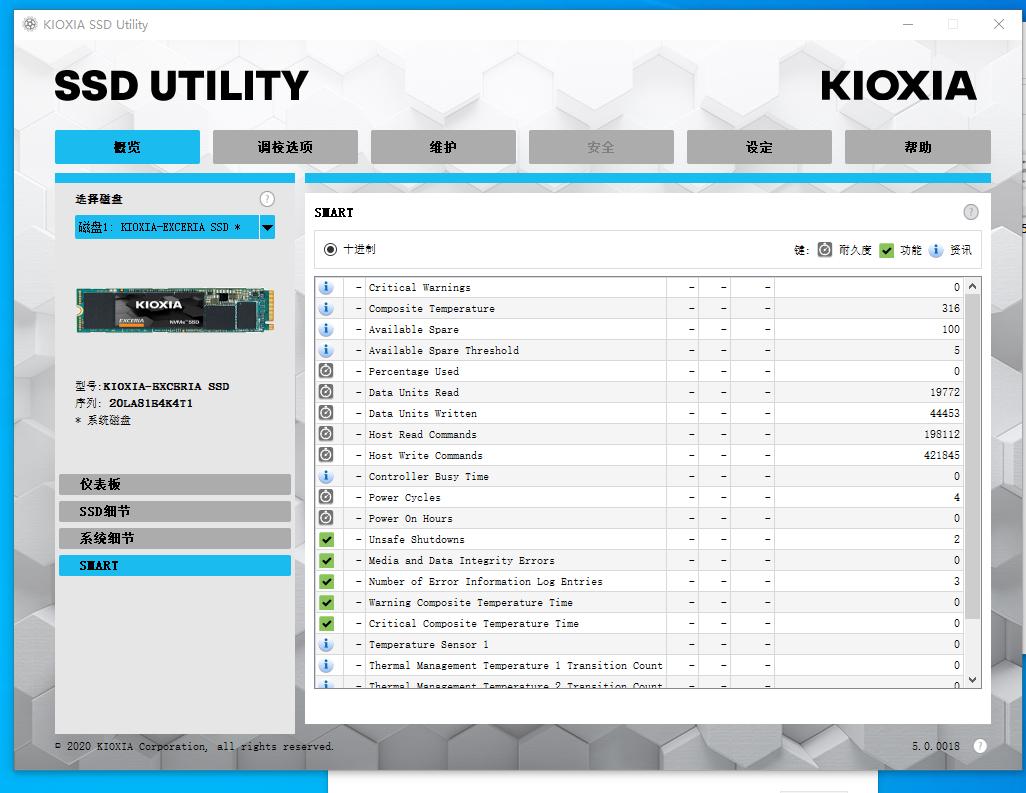Click scroll up arrow of SMART table
Image resolution: width=1026 pixels, height=793 pixels.
(973, 287)
